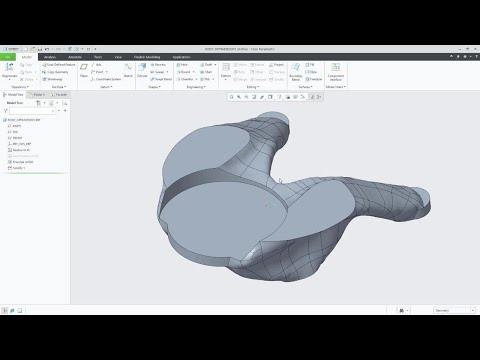Create a Coordinate System

[x=106, y=79]
